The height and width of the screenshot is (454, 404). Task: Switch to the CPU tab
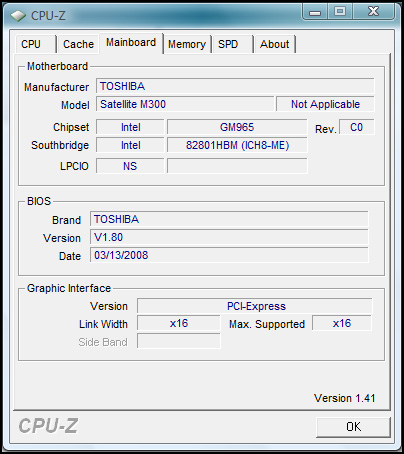click(35, 44)
